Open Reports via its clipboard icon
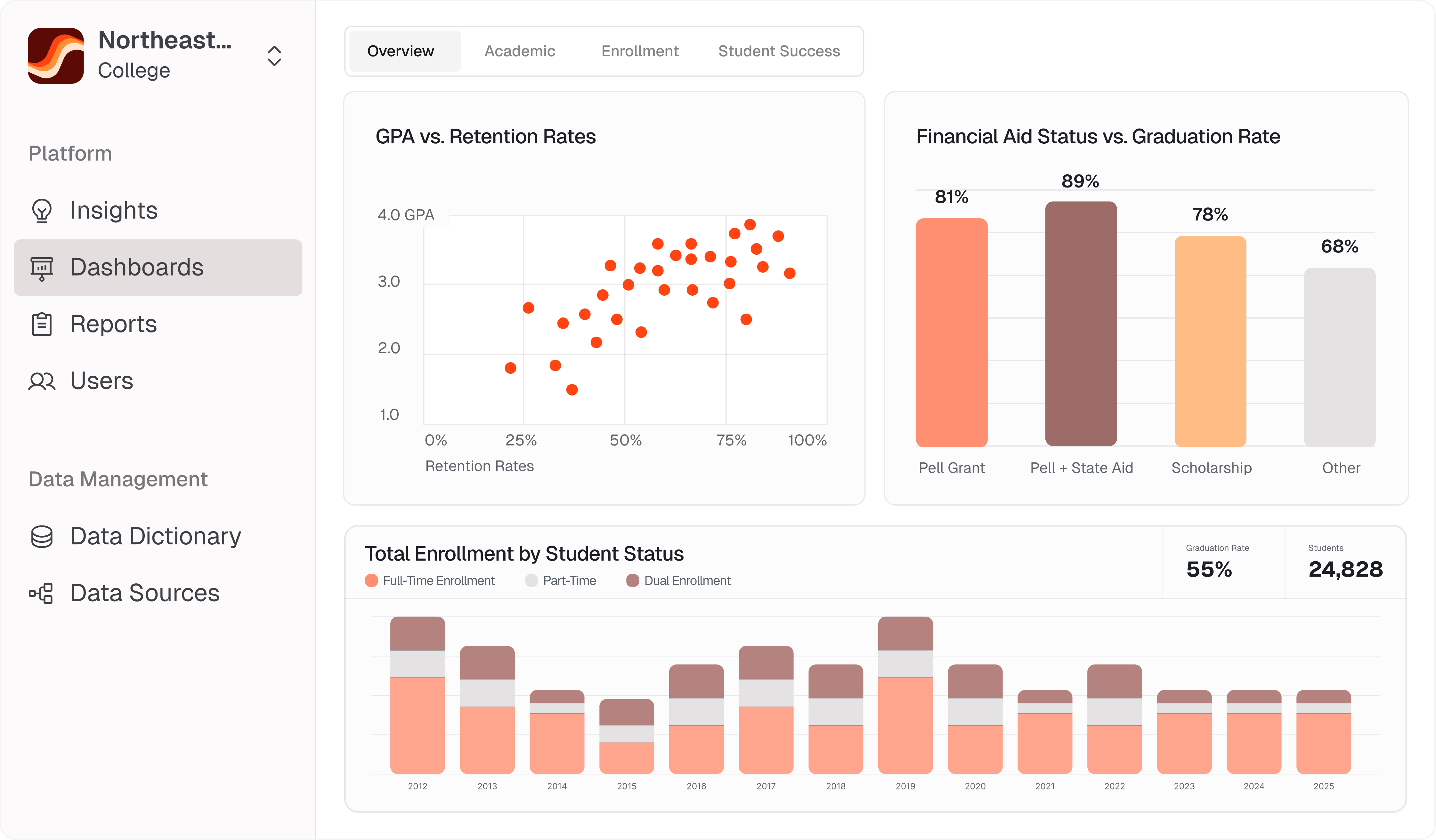 pos(41,324)
